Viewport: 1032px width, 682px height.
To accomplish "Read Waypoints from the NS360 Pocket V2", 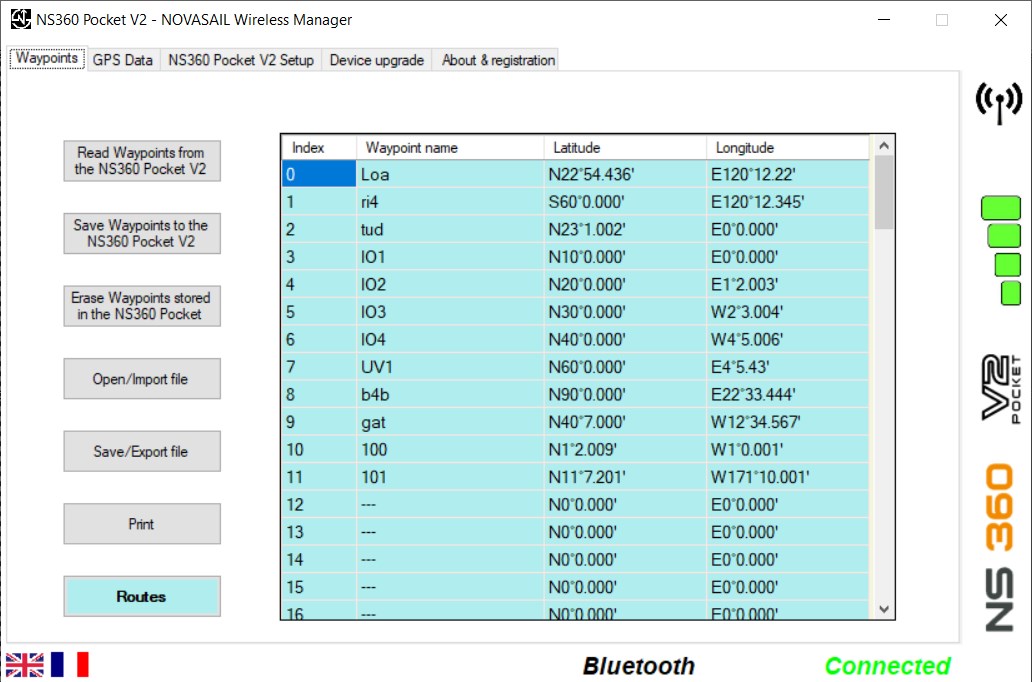I will point(142,161).
